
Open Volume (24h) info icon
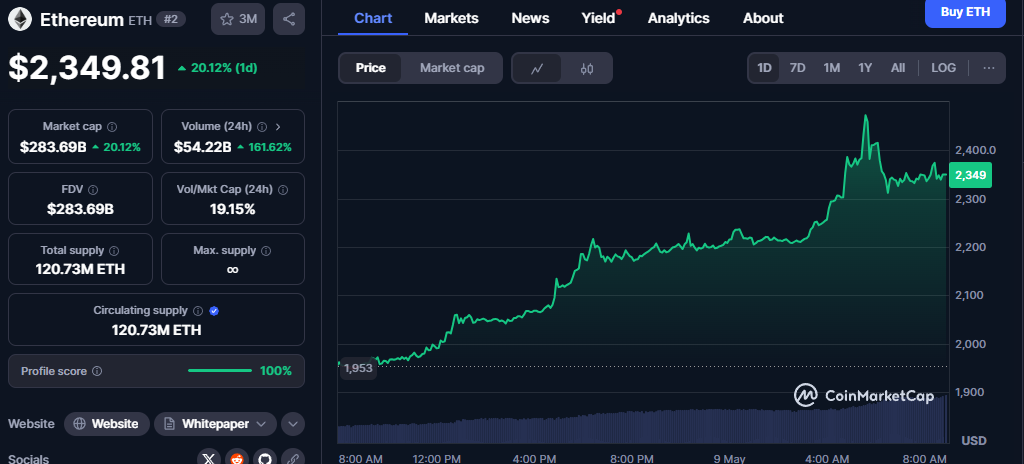coord(262,127)
